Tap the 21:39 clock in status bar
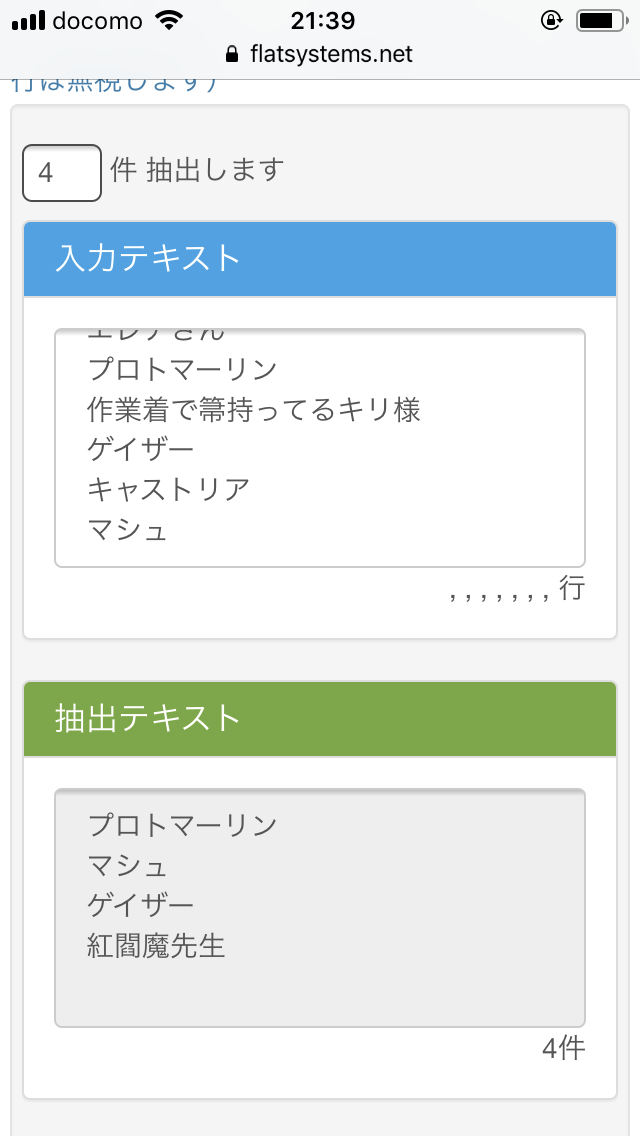Screen dimensions: 640x1136 pos(322,20)
